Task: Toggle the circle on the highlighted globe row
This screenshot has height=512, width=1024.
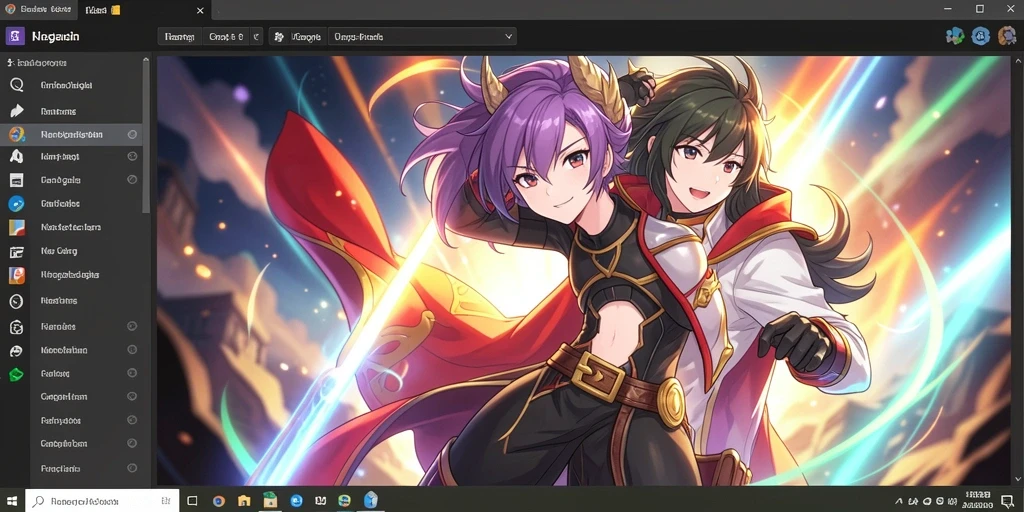Action: pos(132,135)
